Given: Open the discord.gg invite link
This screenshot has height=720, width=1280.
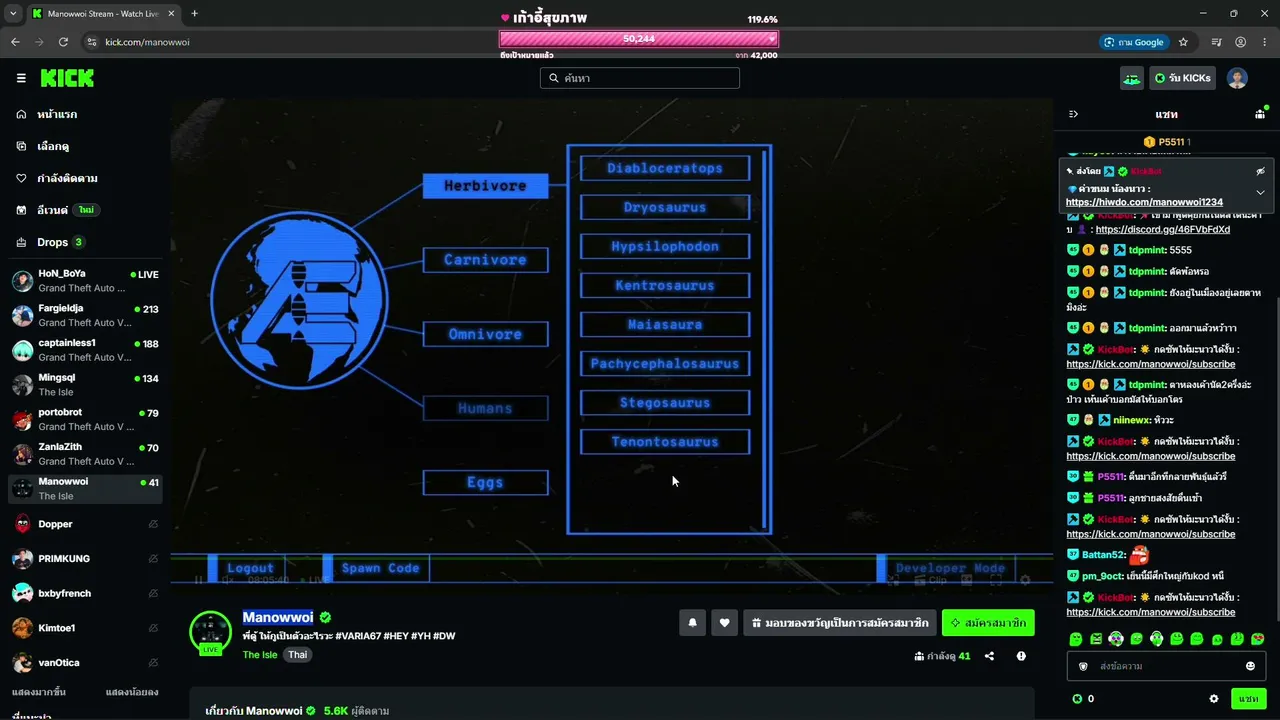Looking at the screenshot, I should (x=1163, y=229).
